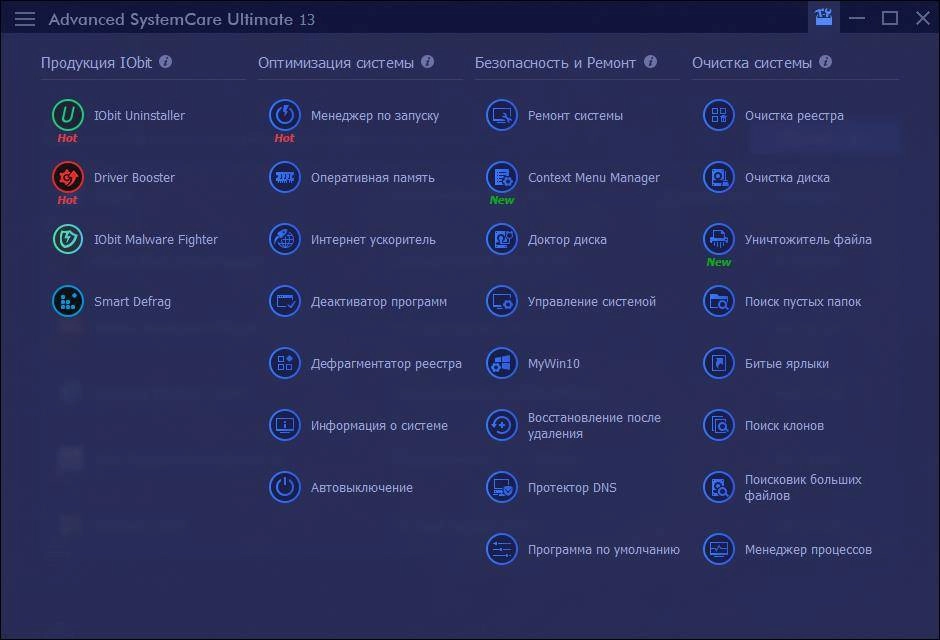Image resolution: width=940 pixels, height=640 pixels.
Task: Click the Поиск пустых папок icon
Action: click(719, 301)
